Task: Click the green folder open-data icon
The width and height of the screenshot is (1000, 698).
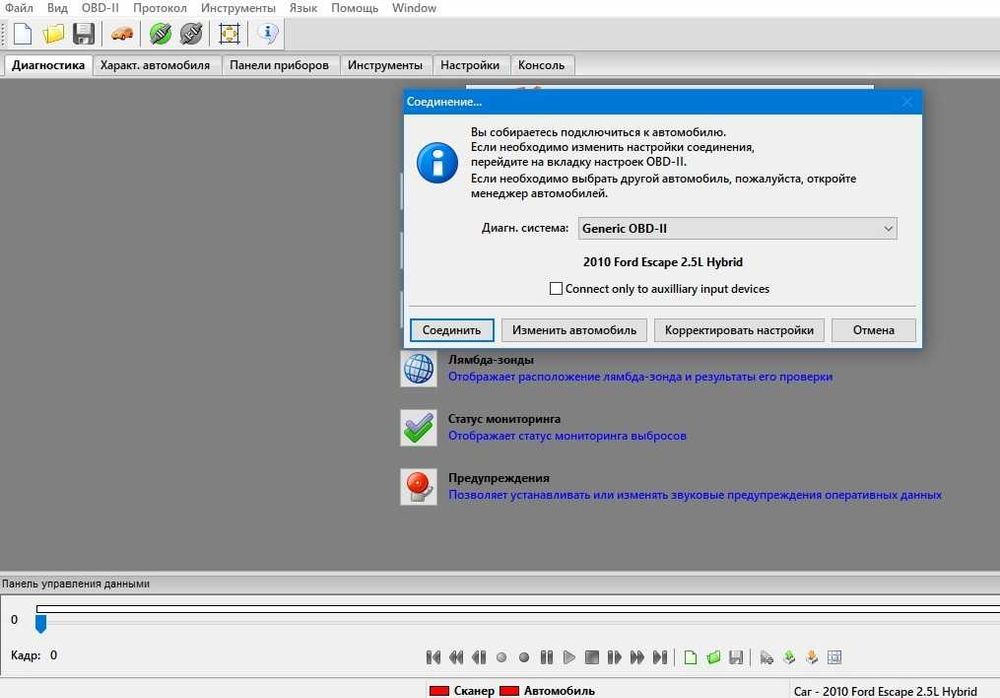Action: 714,657
